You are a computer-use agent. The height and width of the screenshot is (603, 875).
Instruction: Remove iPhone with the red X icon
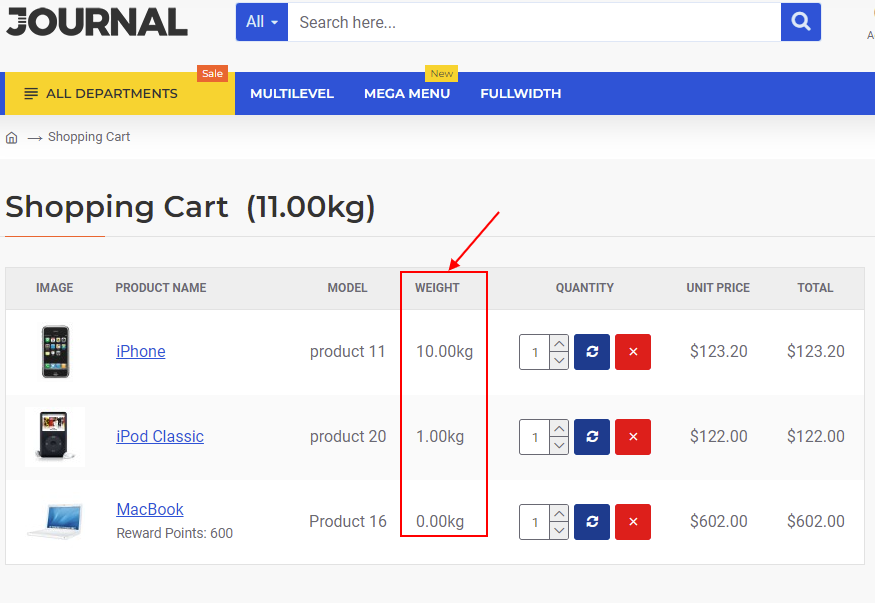point(632,352)
